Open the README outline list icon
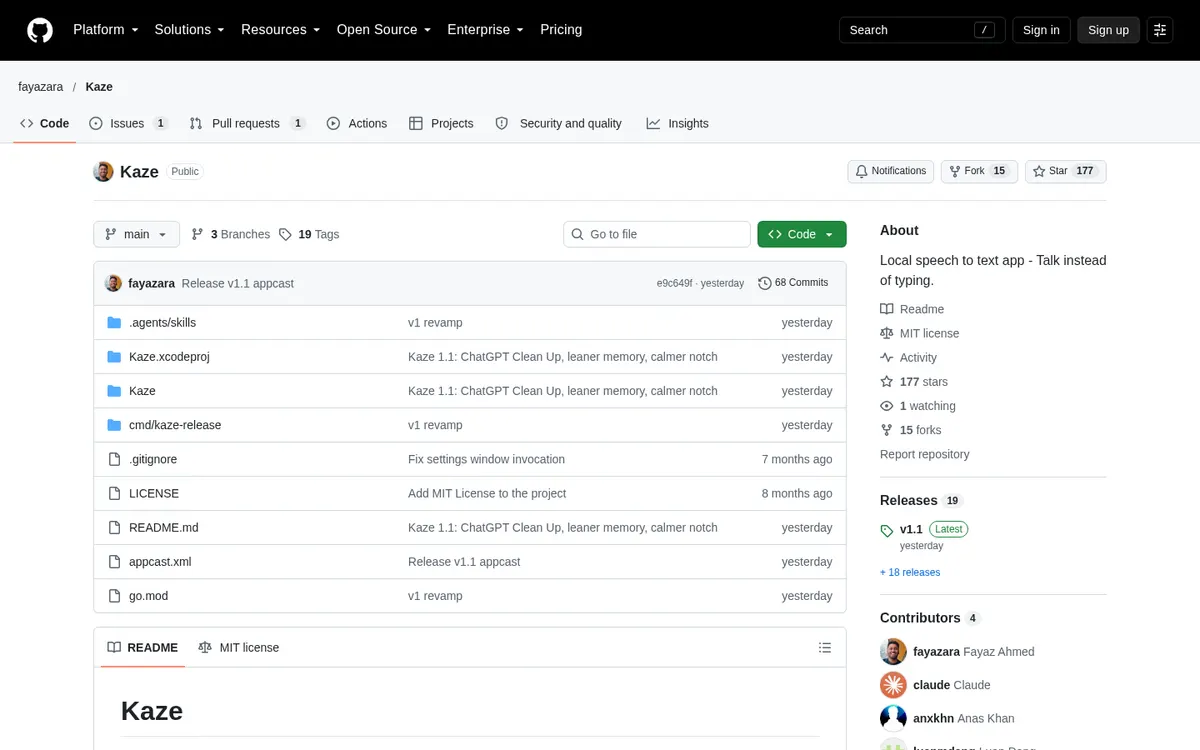Viewport: 1200px width, 750px height. click(825, 648)
